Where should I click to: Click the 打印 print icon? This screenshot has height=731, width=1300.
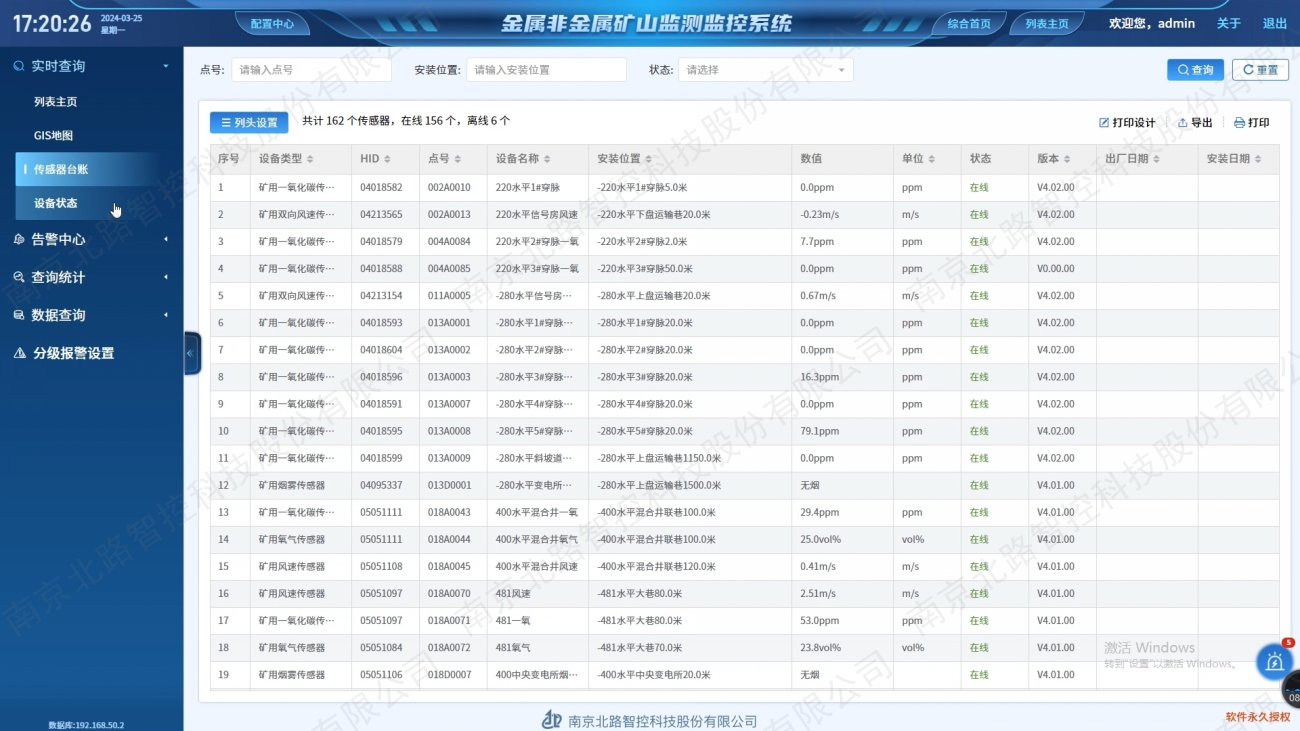[x=1240, y=123]
